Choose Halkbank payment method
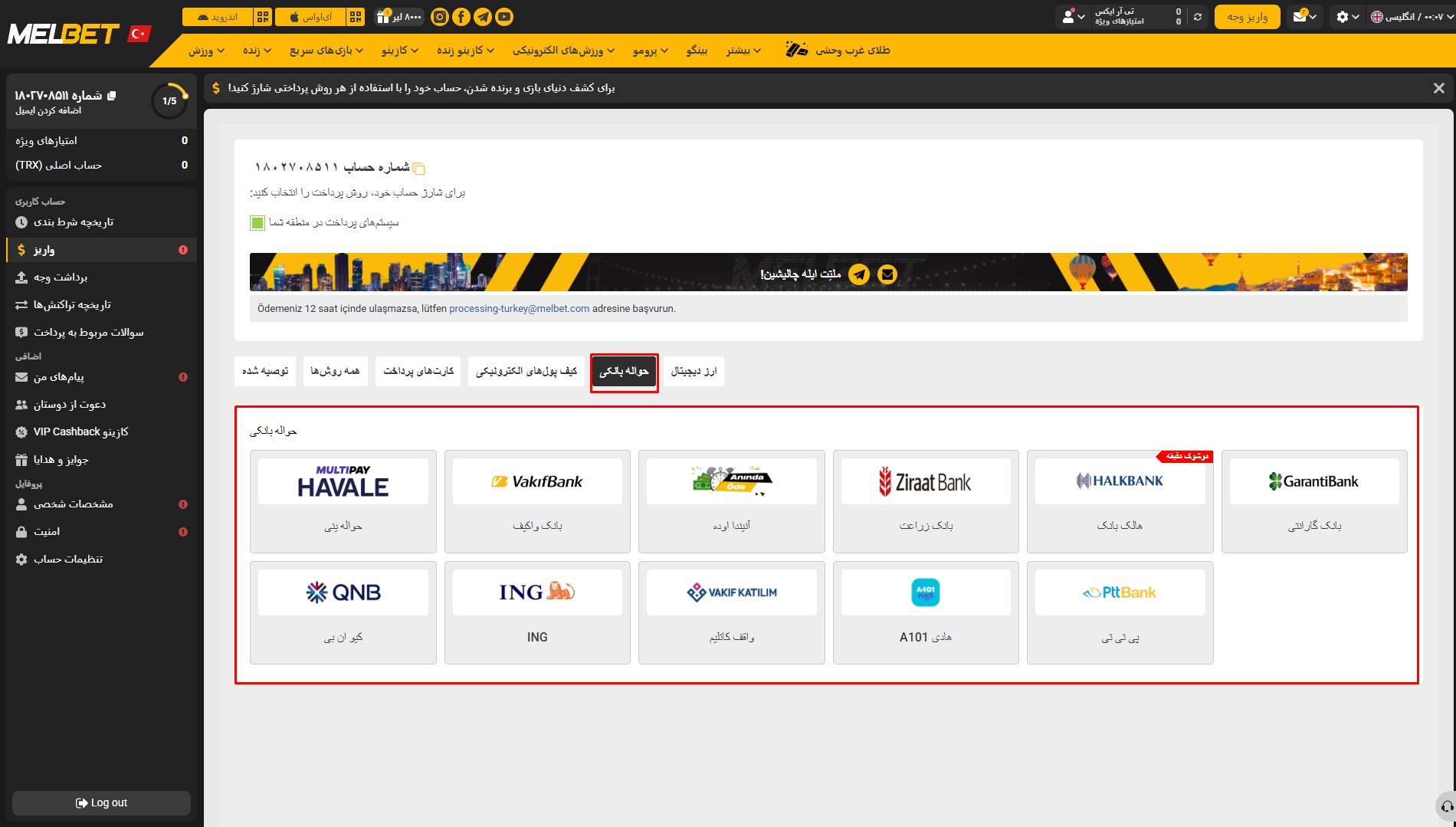 [x=1120, y=501]
